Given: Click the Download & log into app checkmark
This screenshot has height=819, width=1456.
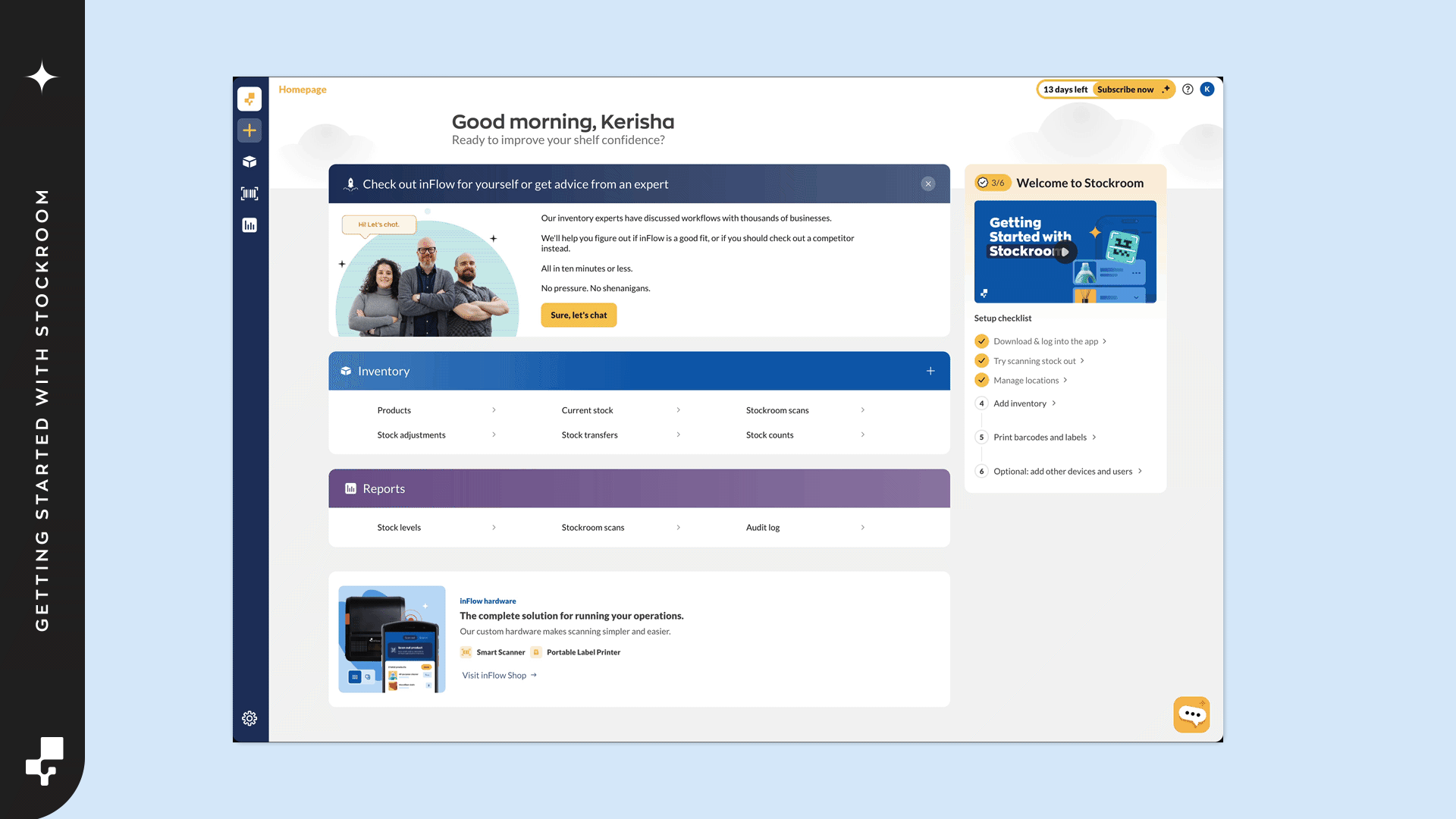Looking at the screenshot, I should pos(981,341).
